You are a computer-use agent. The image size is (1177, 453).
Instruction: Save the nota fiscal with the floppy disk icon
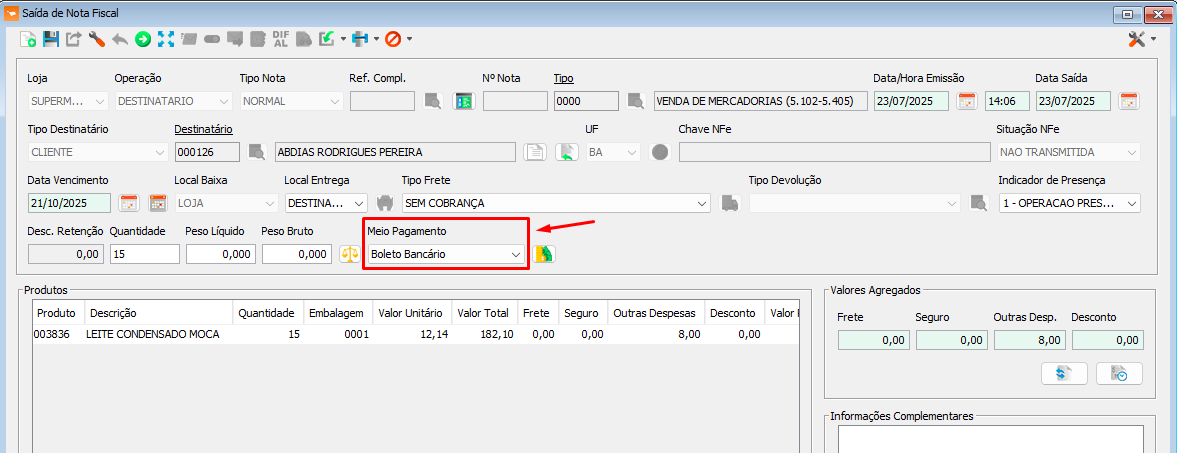tap(51, 39)
